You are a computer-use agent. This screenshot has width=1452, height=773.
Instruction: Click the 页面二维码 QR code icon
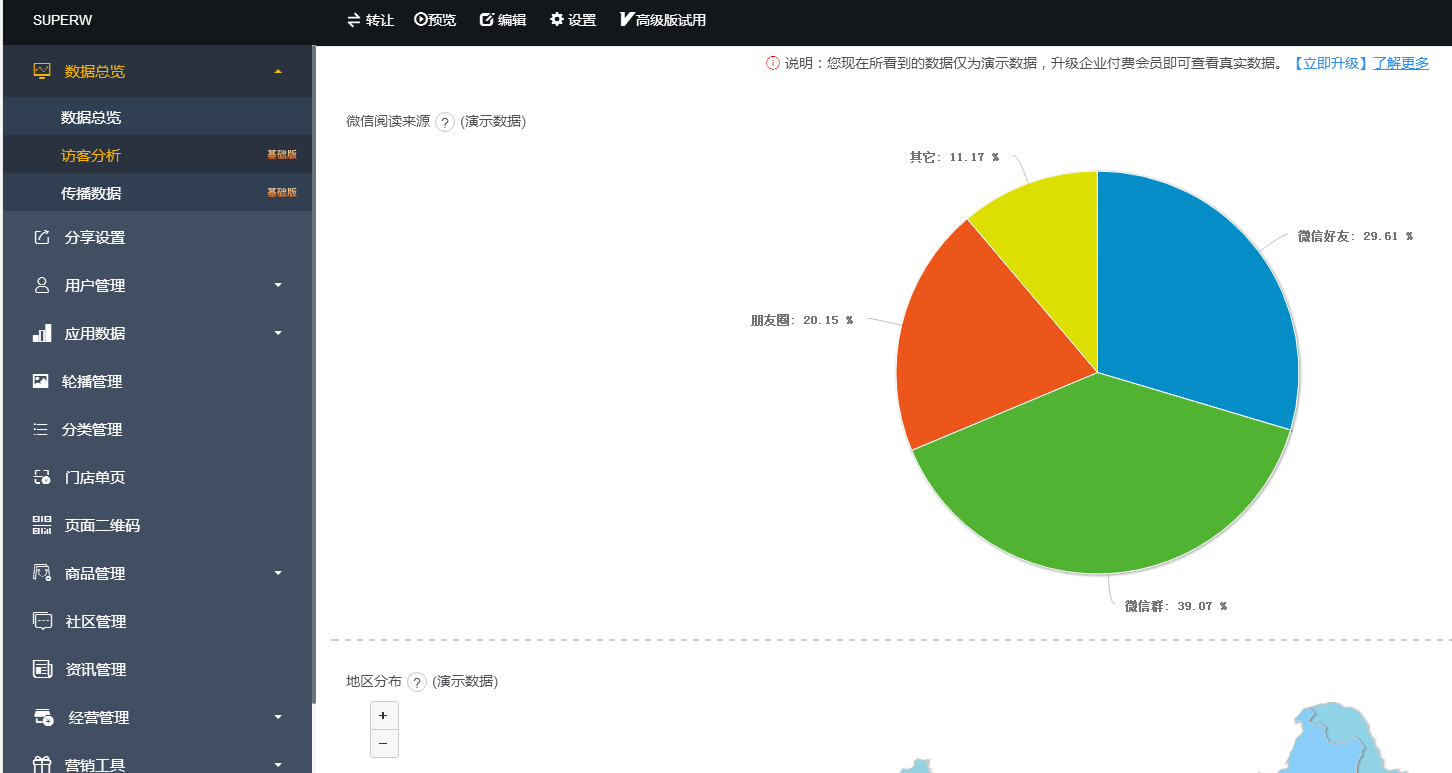point(42,525)
